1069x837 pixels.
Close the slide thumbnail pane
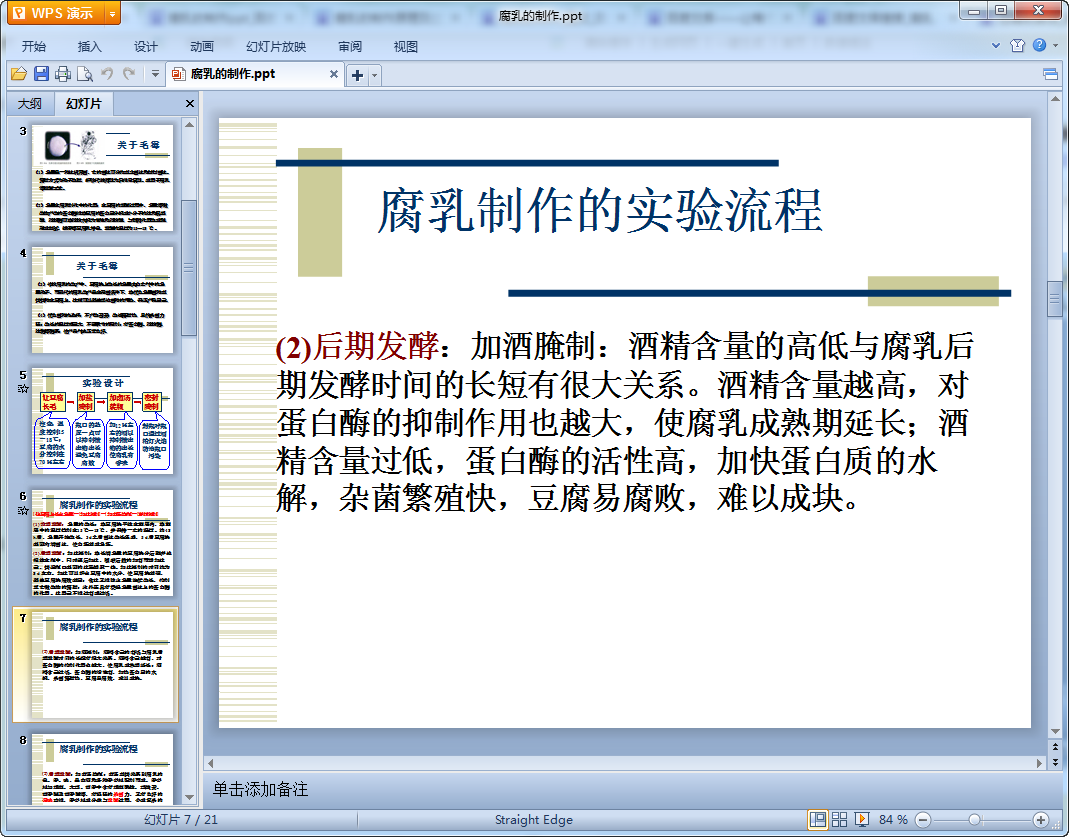click(190, 104)
